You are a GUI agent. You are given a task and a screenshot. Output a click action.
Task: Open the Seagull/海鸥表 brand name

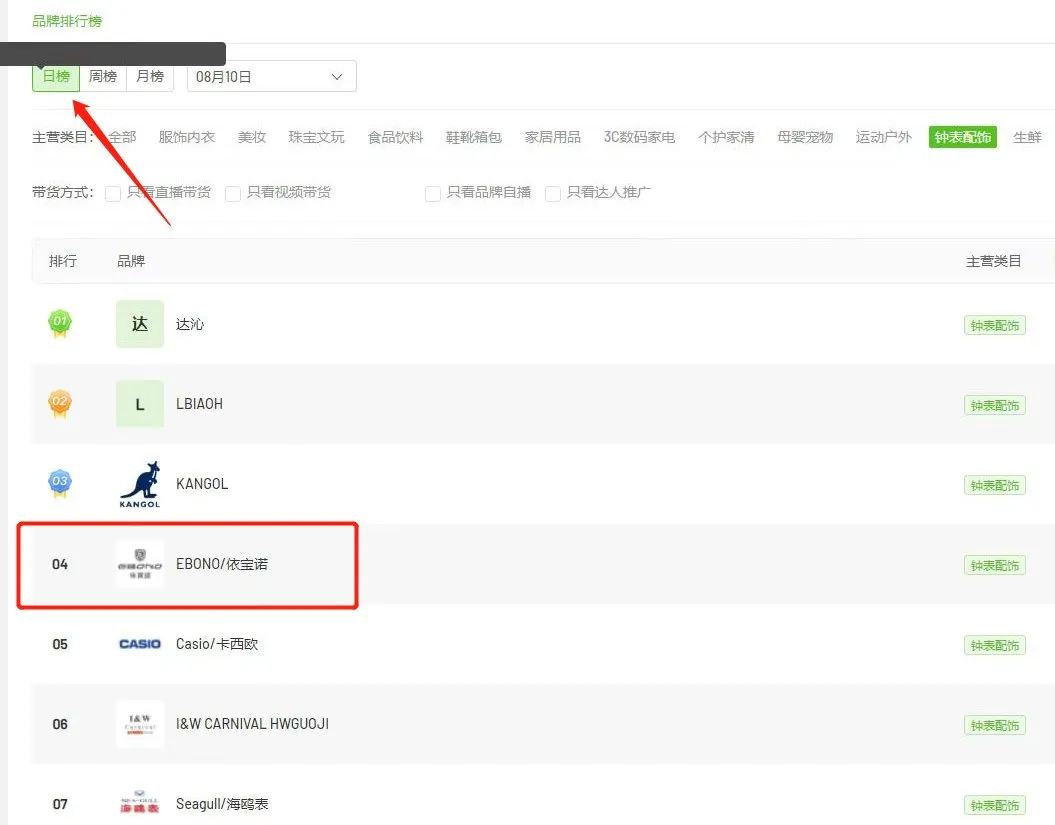click(222, 804)
